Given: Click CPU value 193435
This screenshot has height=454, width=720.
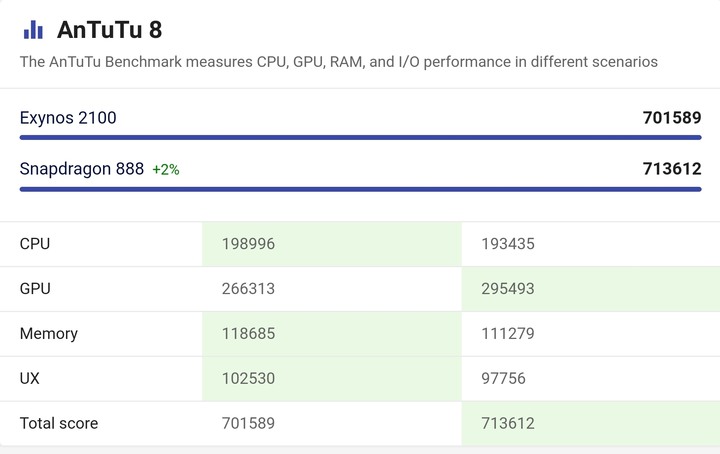Looking at the screenshot, I should click(x=508, y=244).
